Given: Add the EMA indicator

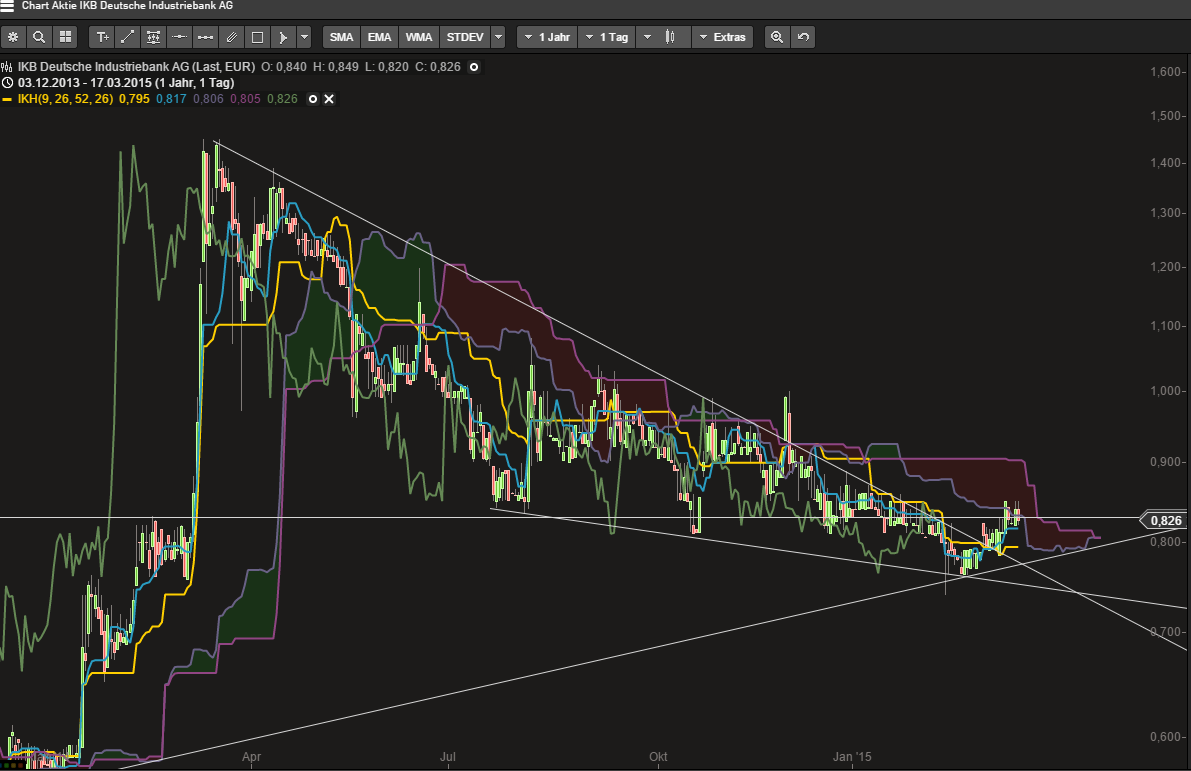Looking at the screenshot, I should pyautogui.click(x=379, y=37).
